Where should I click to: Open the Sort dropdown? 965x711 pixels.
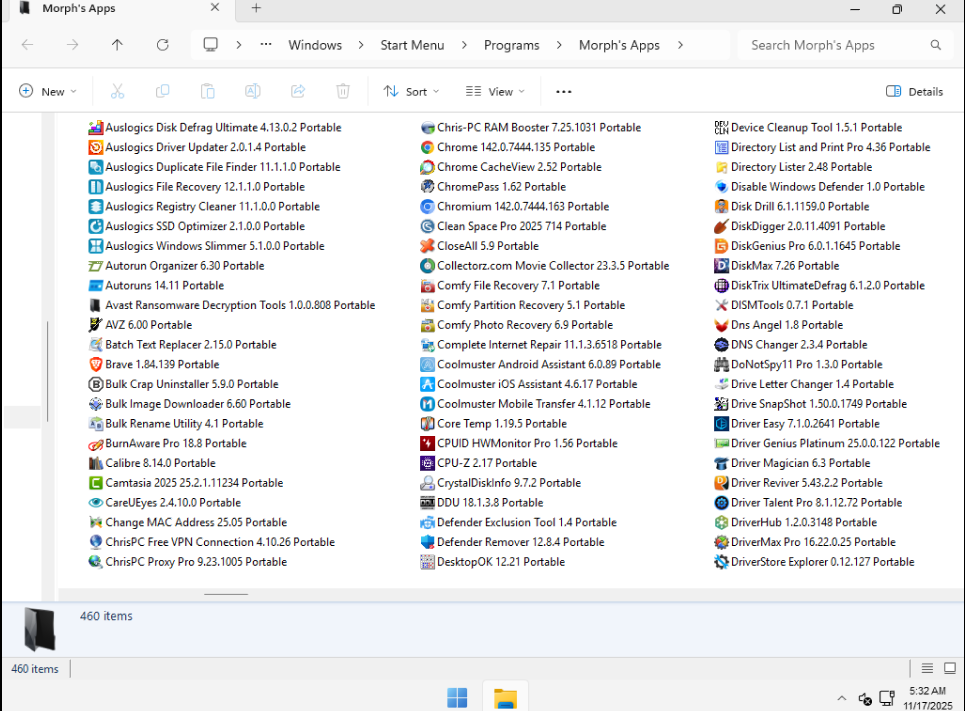411,91
